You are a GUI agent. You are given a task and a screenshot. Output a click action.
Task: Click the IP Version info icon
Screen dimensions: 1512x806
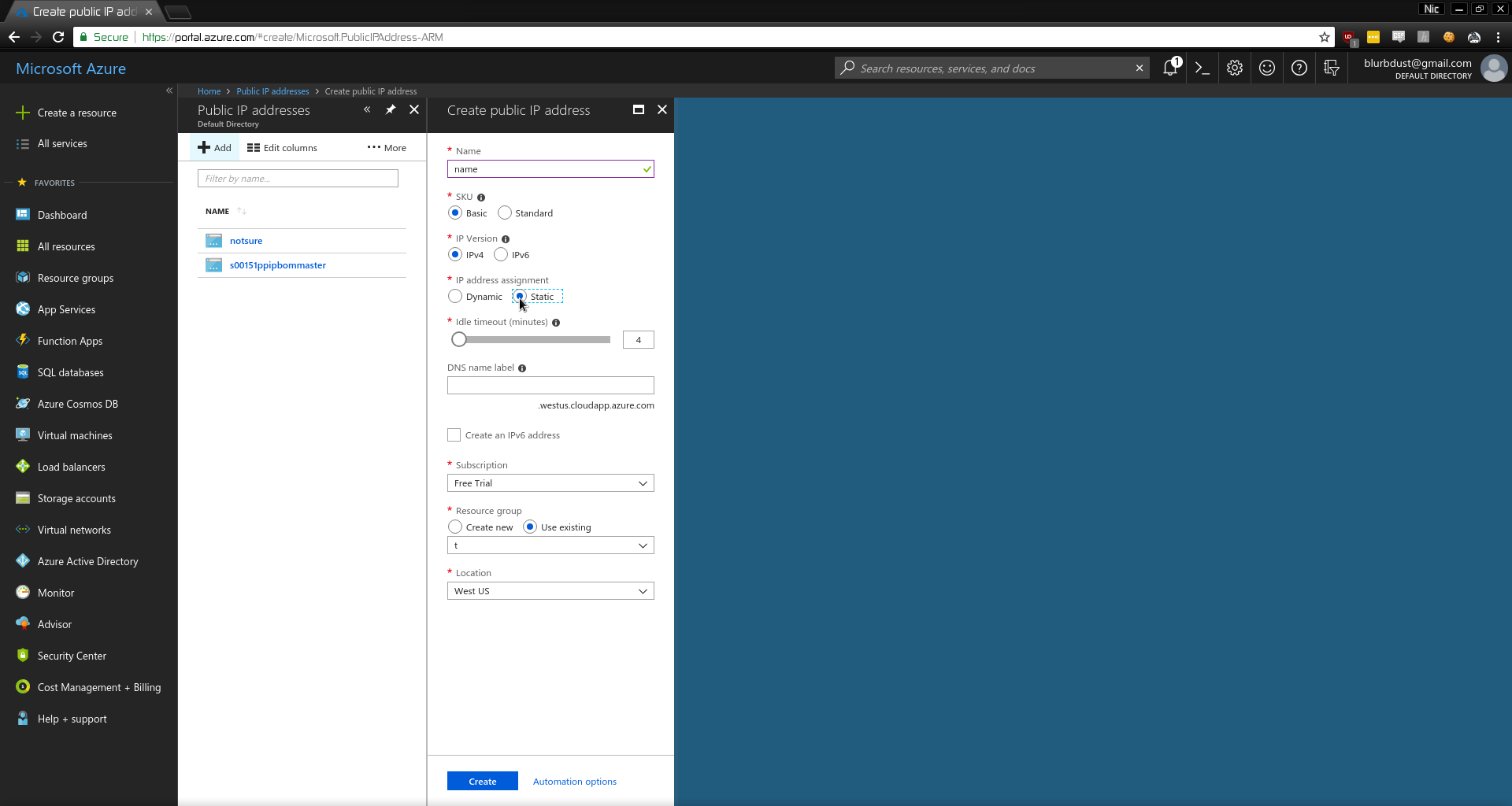pos(506,239)
